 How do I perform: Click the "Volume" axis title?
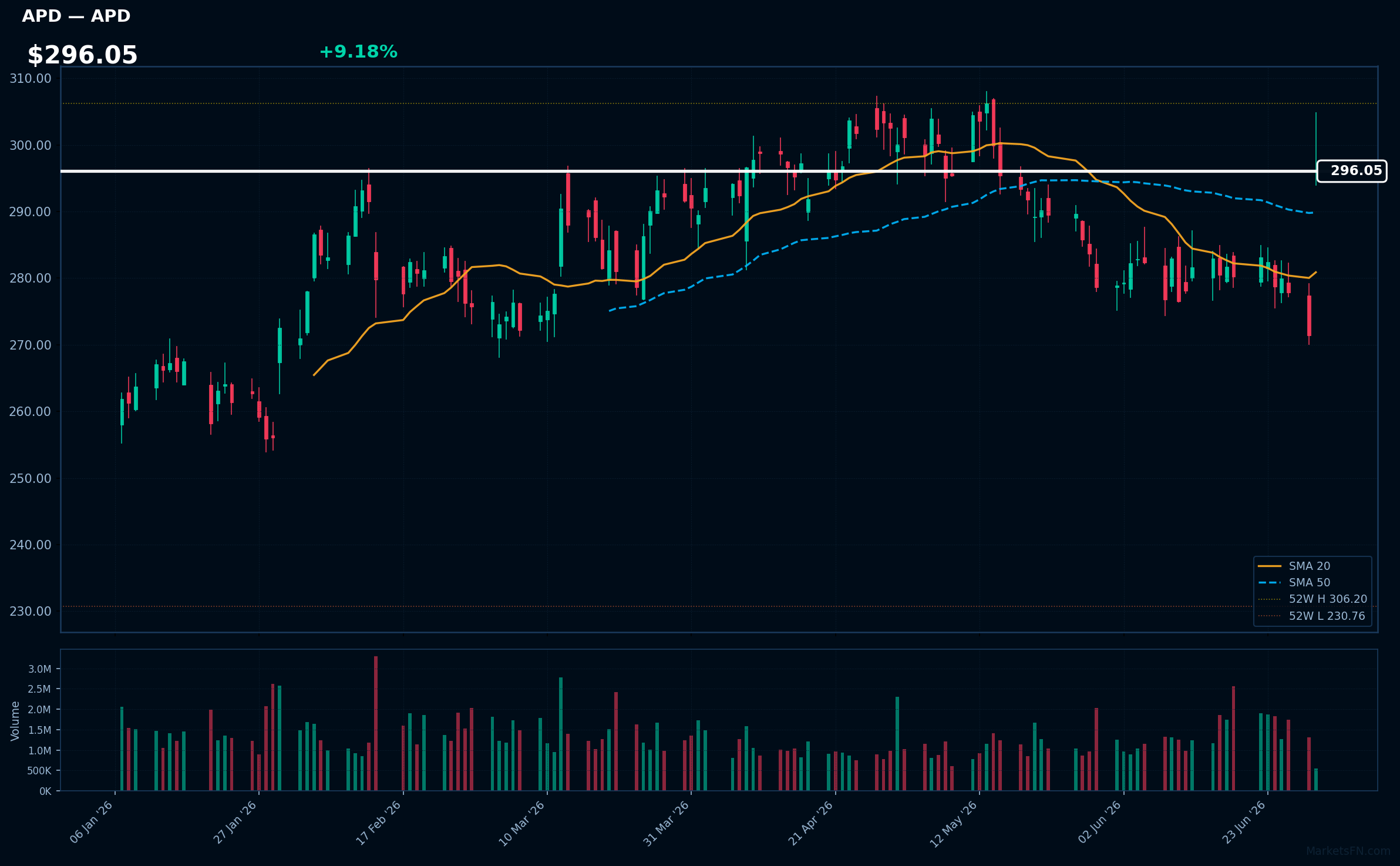[15, 721]
